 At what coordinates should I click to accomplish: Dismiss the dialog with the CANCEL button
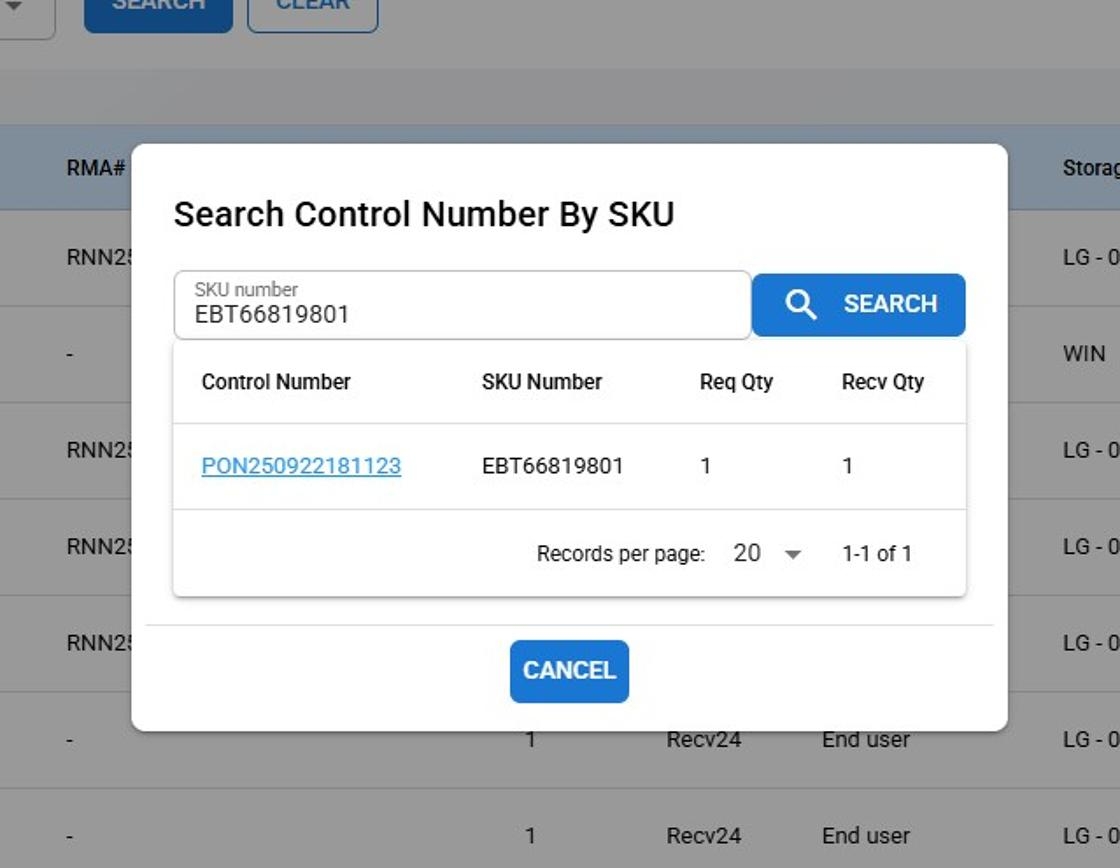click(569, 671)
